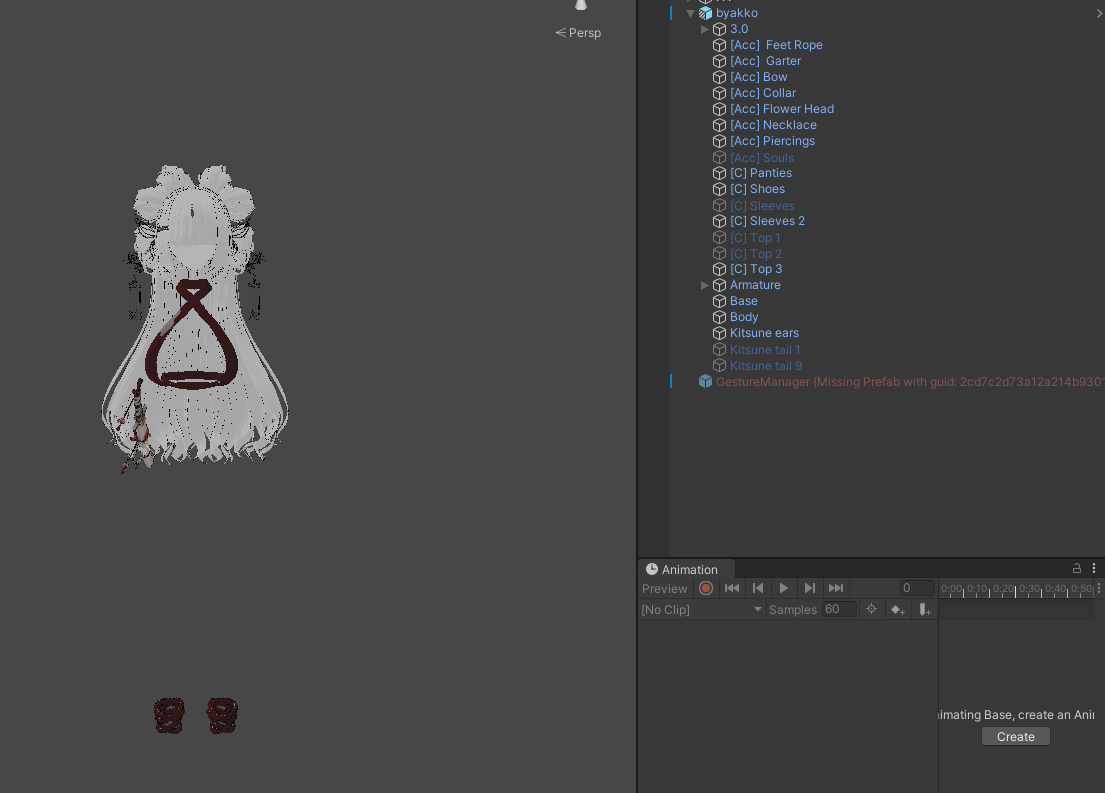The width and height of the screenshot is (1105, 793).
Task: Click the cube icon beside Armature
Action: click(x=720, y=285)
